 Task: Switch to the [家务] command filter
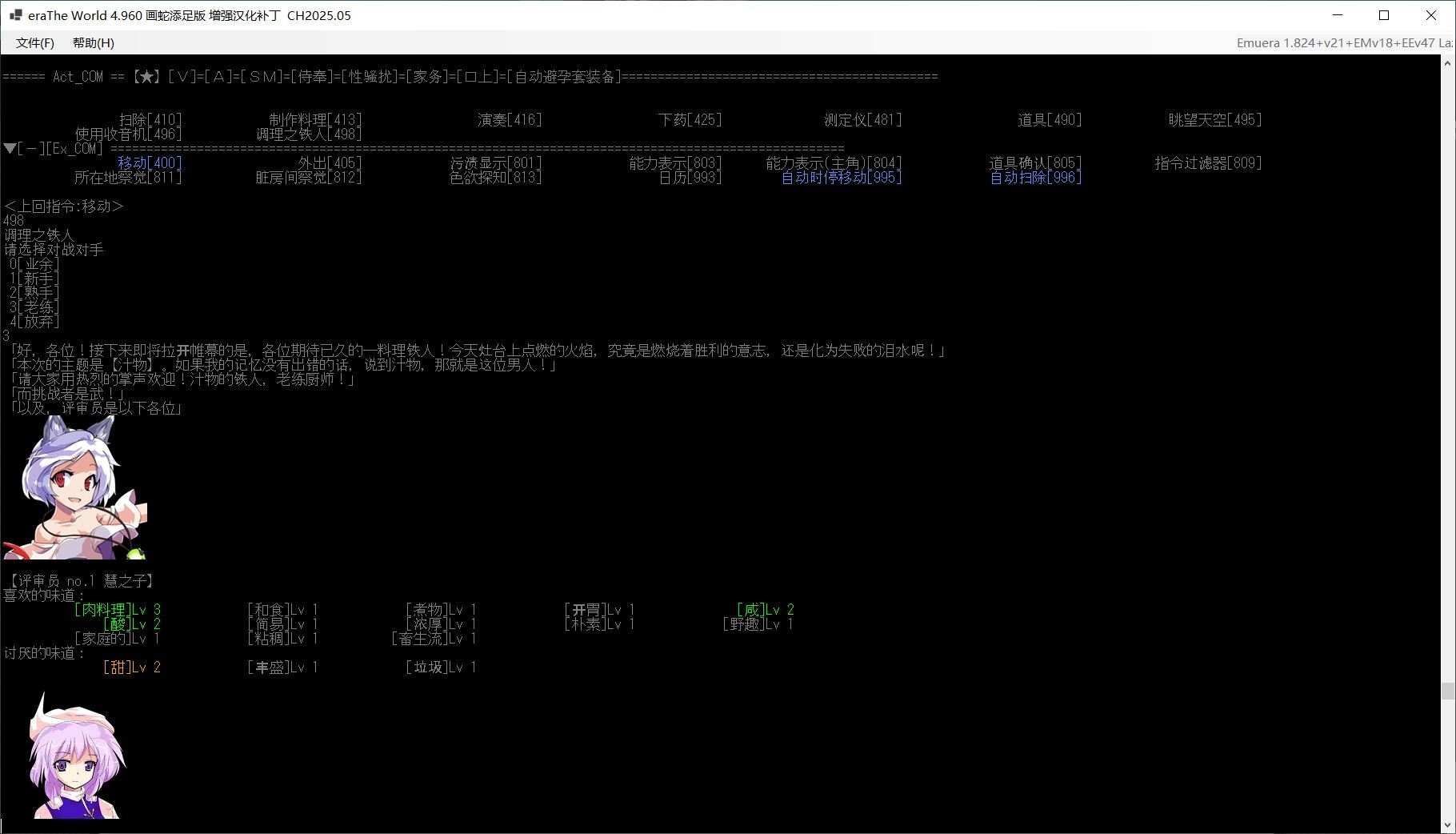(x=427, y=77)
